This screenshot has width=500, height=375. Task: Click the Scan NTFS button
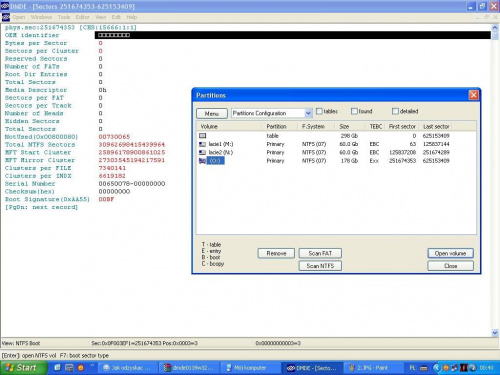click(x=320, y=266)
